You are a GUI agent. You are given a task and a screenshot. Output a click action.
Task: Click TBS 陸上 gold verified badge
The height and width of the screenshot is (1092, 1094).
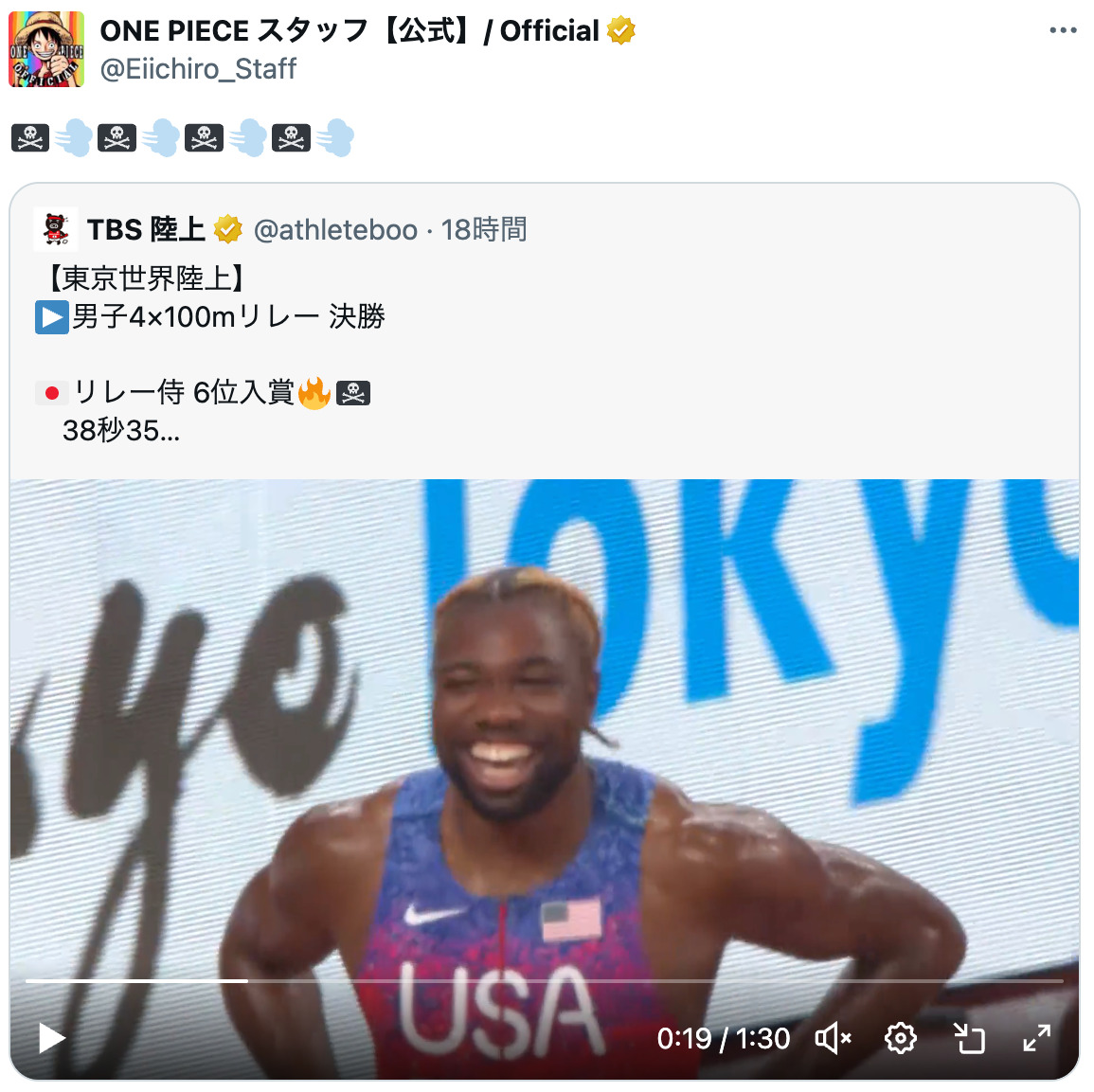227,229
